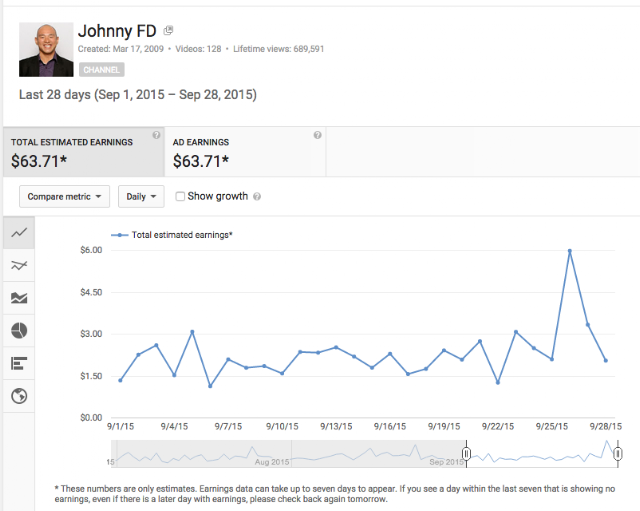640x511 pixels.
Task: Click the CHANNEL label button
Action: point(102,70)
